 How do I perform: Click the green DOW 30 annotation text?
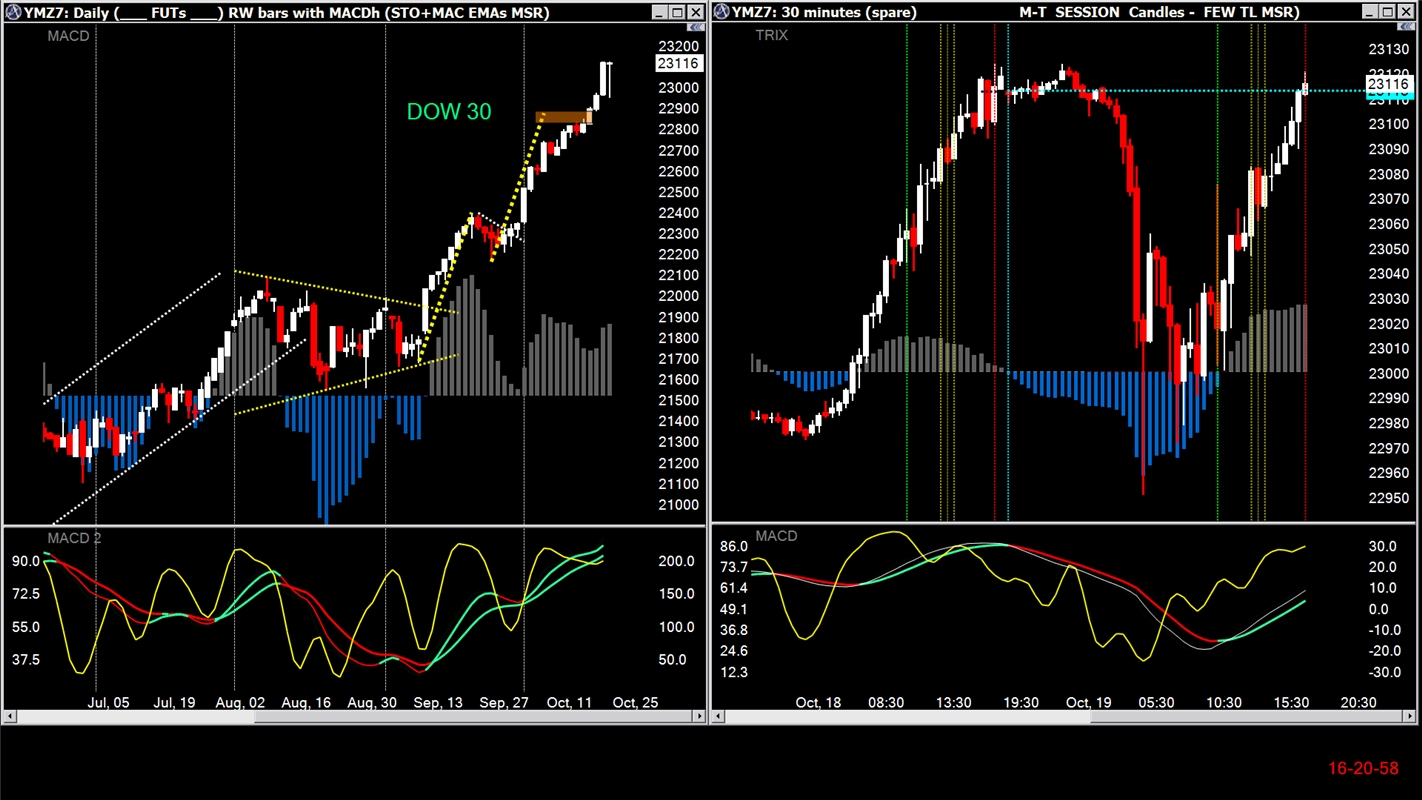tap(449, 112)
